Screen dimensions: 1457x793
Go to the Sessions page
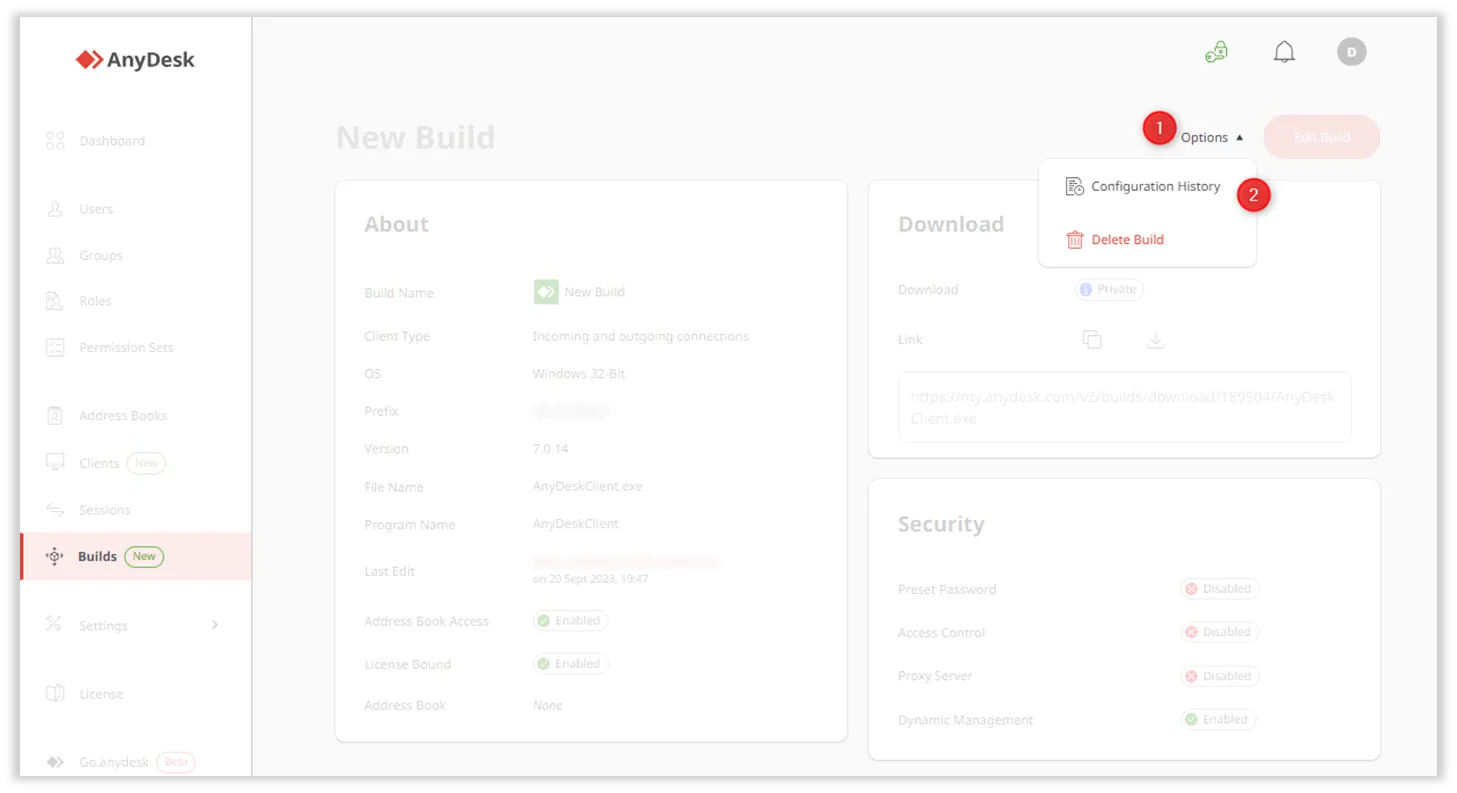point(104,510)
